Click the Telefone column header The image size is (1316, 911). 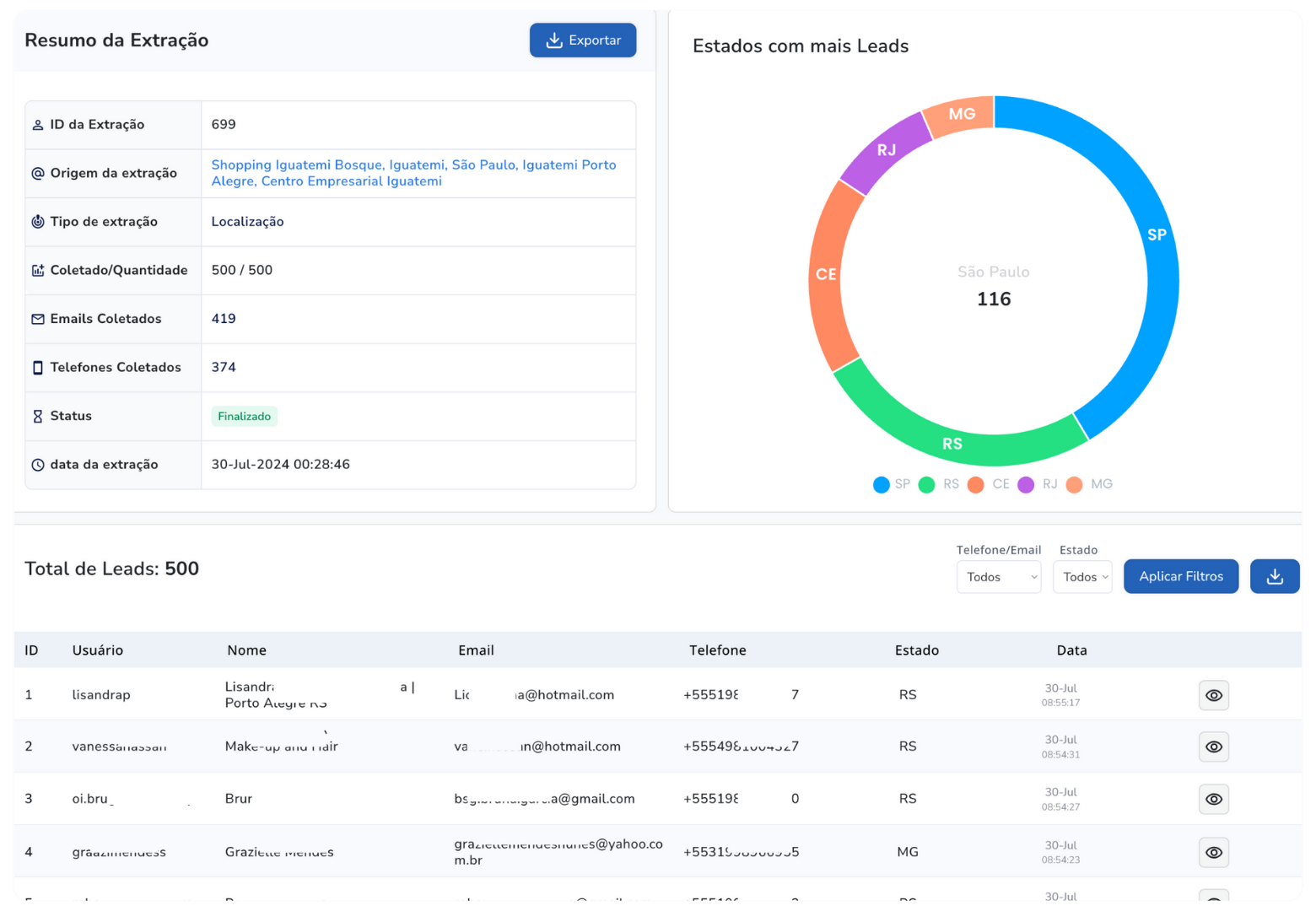[x=717, y=650]
